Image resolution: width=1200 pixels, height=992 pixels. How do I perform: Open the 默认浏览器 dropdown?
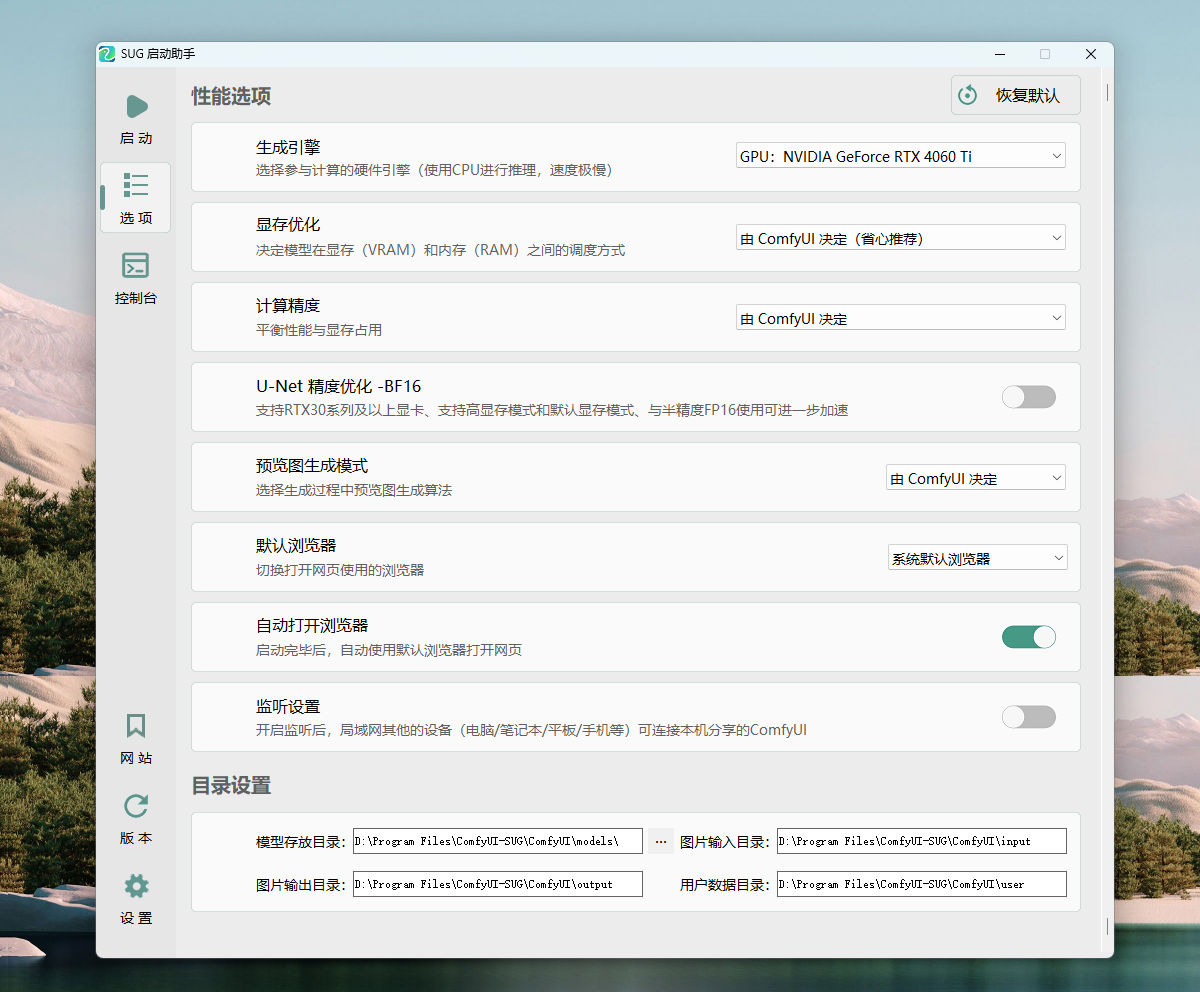pos(976,558)
